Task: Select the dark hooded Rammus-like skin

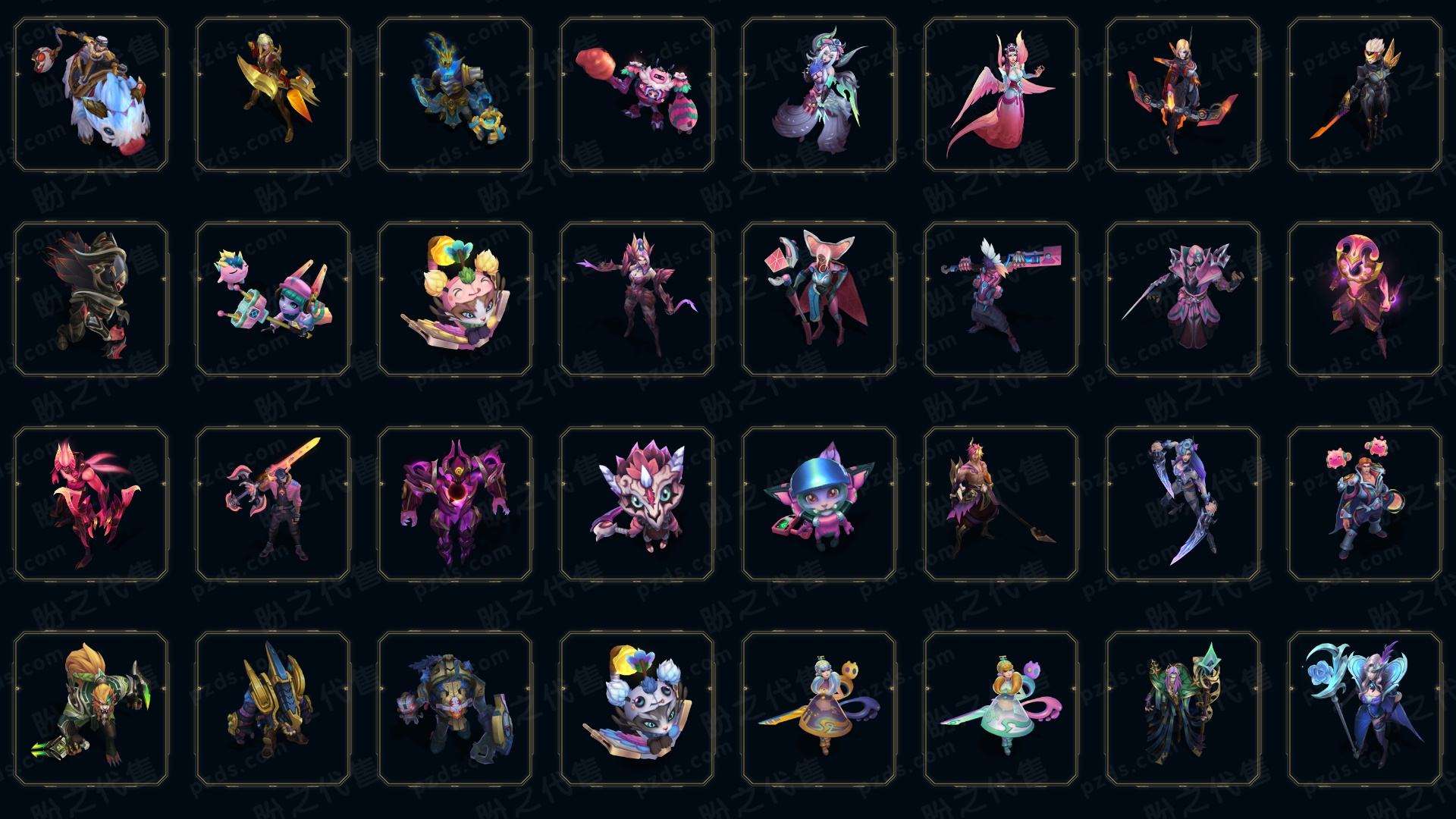Action: pyautogui.click(x=91, y=299)
